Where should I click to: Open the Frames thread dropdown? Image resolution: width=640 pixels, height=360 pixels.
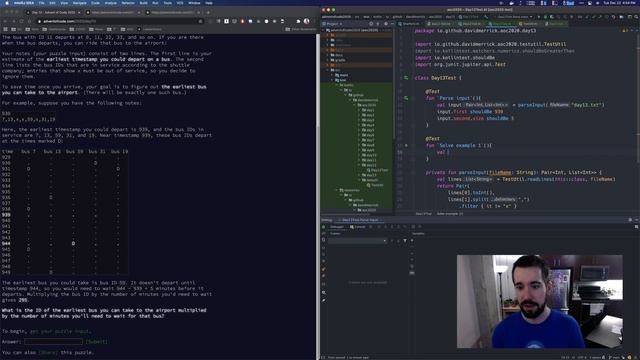[357, 241]
